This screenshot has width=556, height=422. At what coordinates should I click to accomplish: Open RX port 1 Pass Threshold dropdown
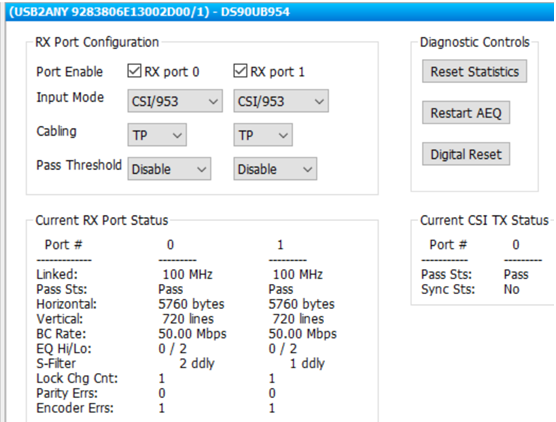[x=275, y=169]
